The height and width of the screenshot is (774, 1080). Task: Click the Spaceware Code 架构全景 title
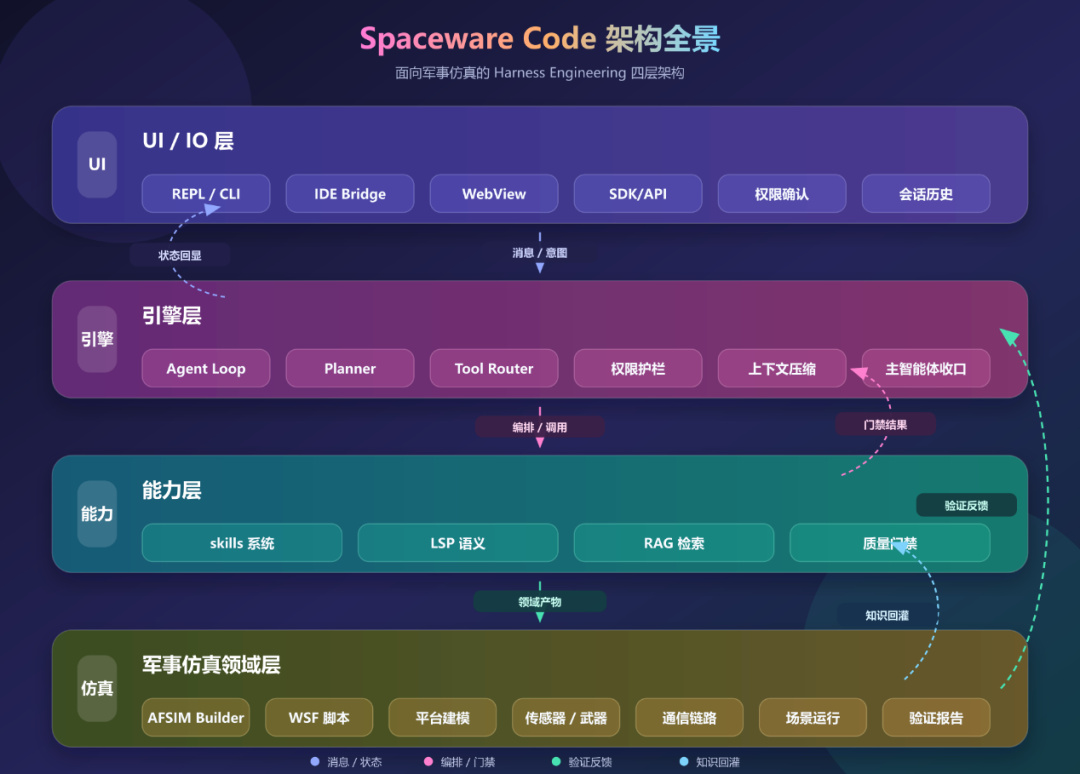pos(540,39)
